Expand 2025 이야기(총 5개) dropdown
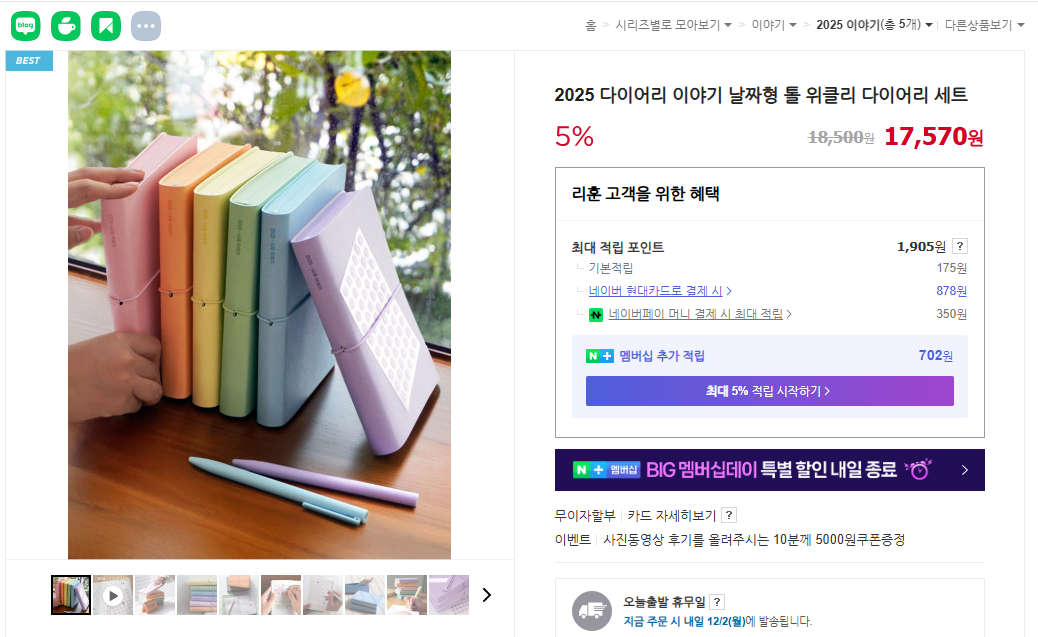The width and height of the screenshot is (1038, 637). (874, 25)
